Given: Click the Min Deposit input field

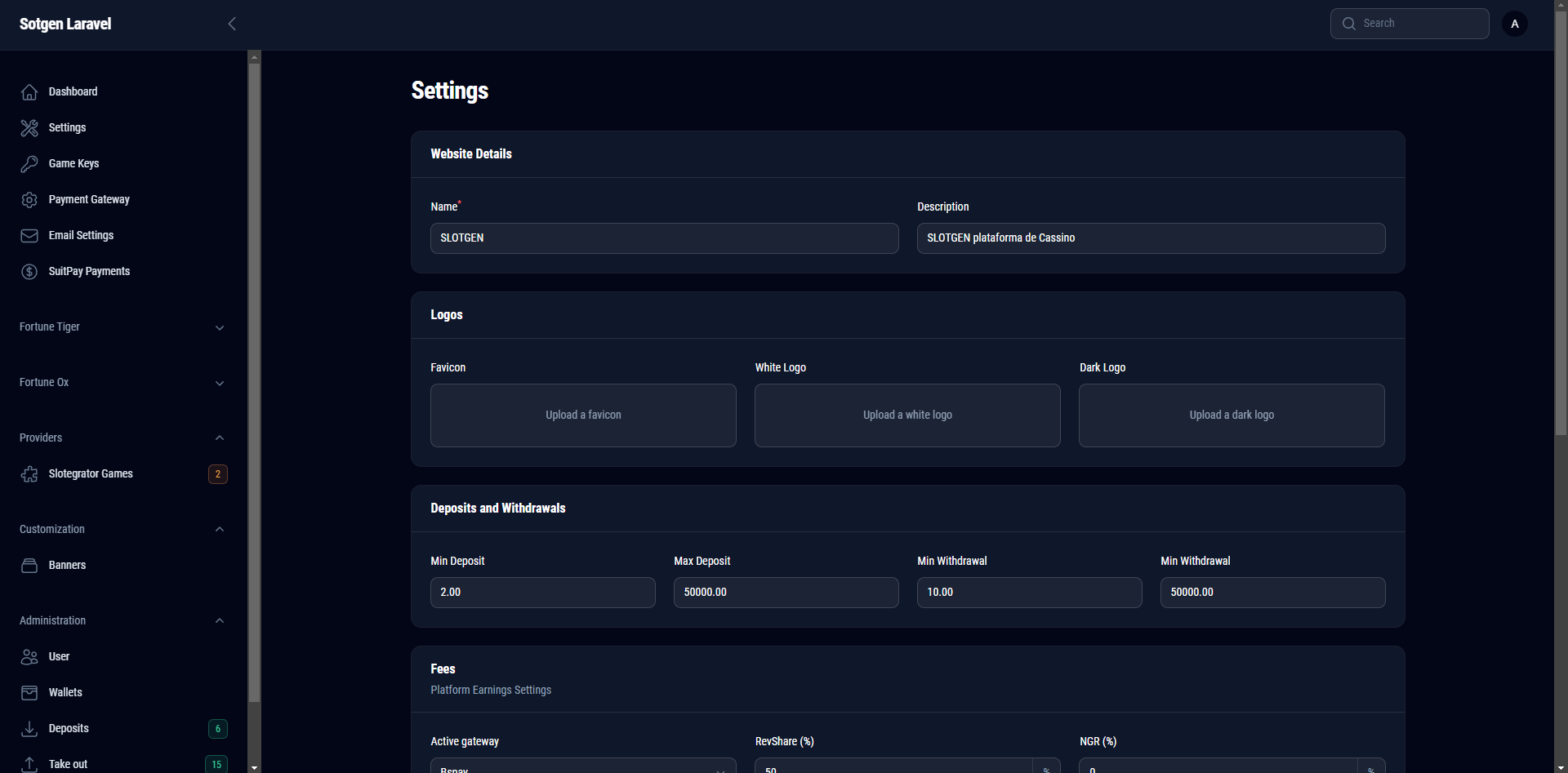Looking at the screenshot, I should [542, 593].
